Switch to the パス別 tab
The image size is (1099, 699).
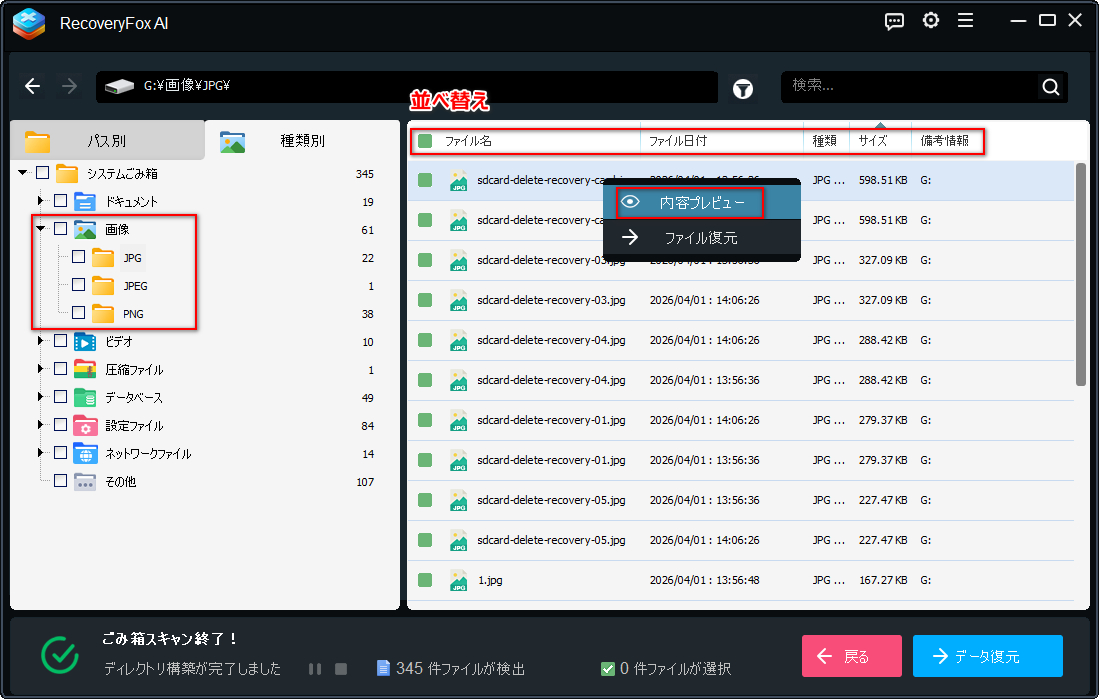(107, 140)
